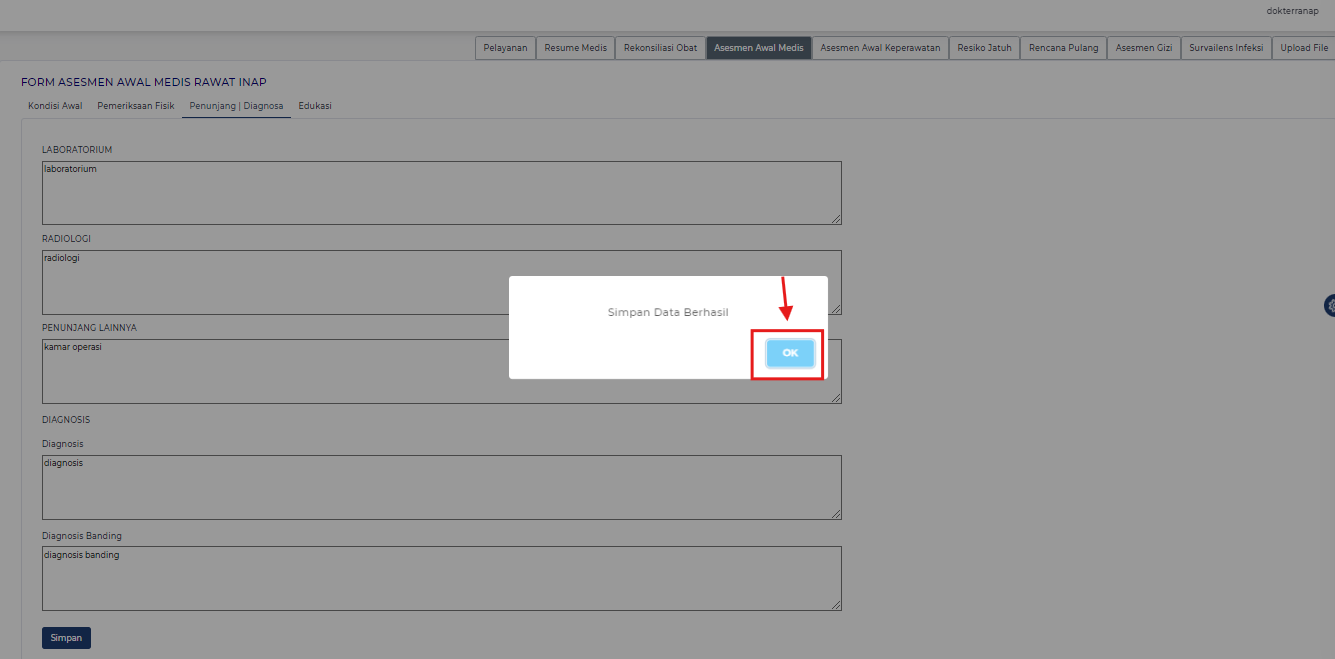Open the Asesmen Awal Keperawatan tab
Image resolution: width=1335 pixels, height=659 pixels.
click(x=880, y=48)
